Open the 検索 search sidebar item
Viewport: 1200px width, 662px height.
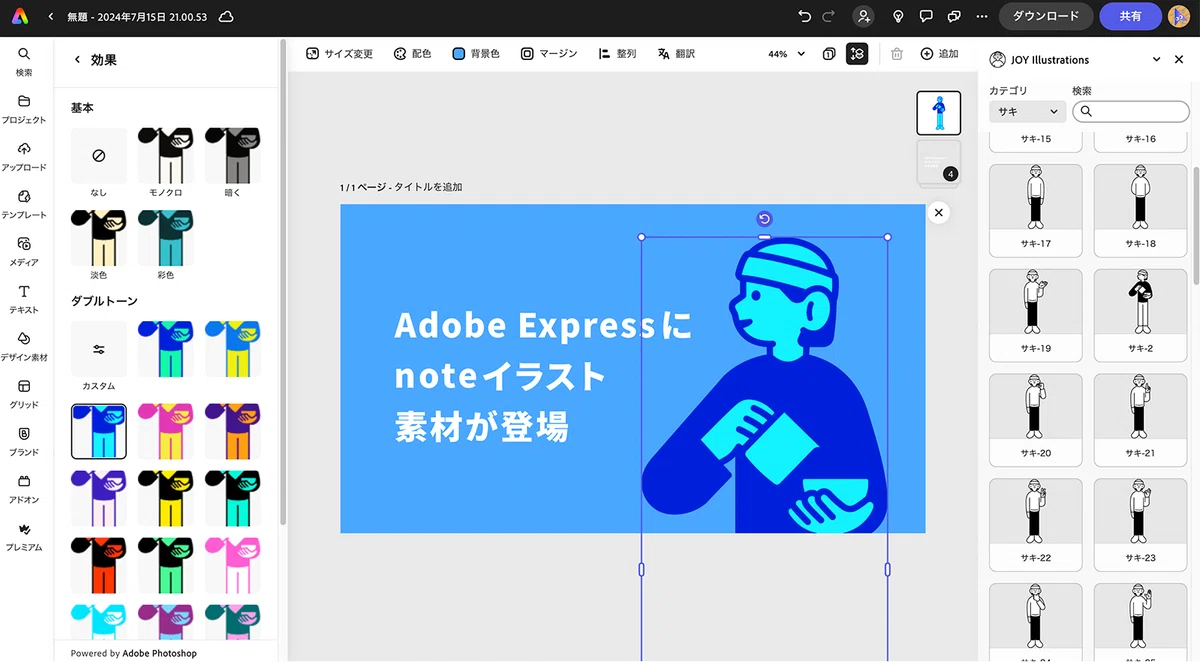pyautogui.click(x=24, y=61)
